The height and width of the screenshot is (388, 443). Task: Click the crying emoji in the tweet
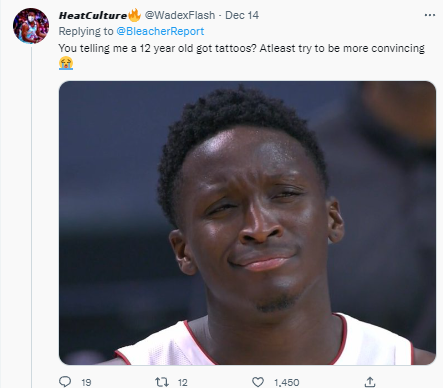(66, 63)
